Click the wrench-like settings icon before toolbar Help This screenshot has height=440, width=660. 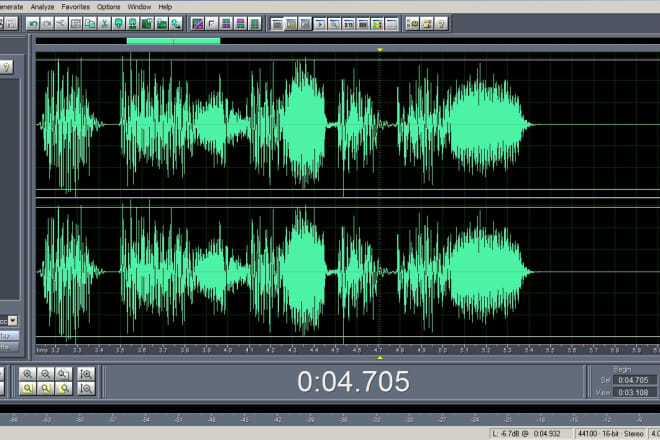coord(412,24)
